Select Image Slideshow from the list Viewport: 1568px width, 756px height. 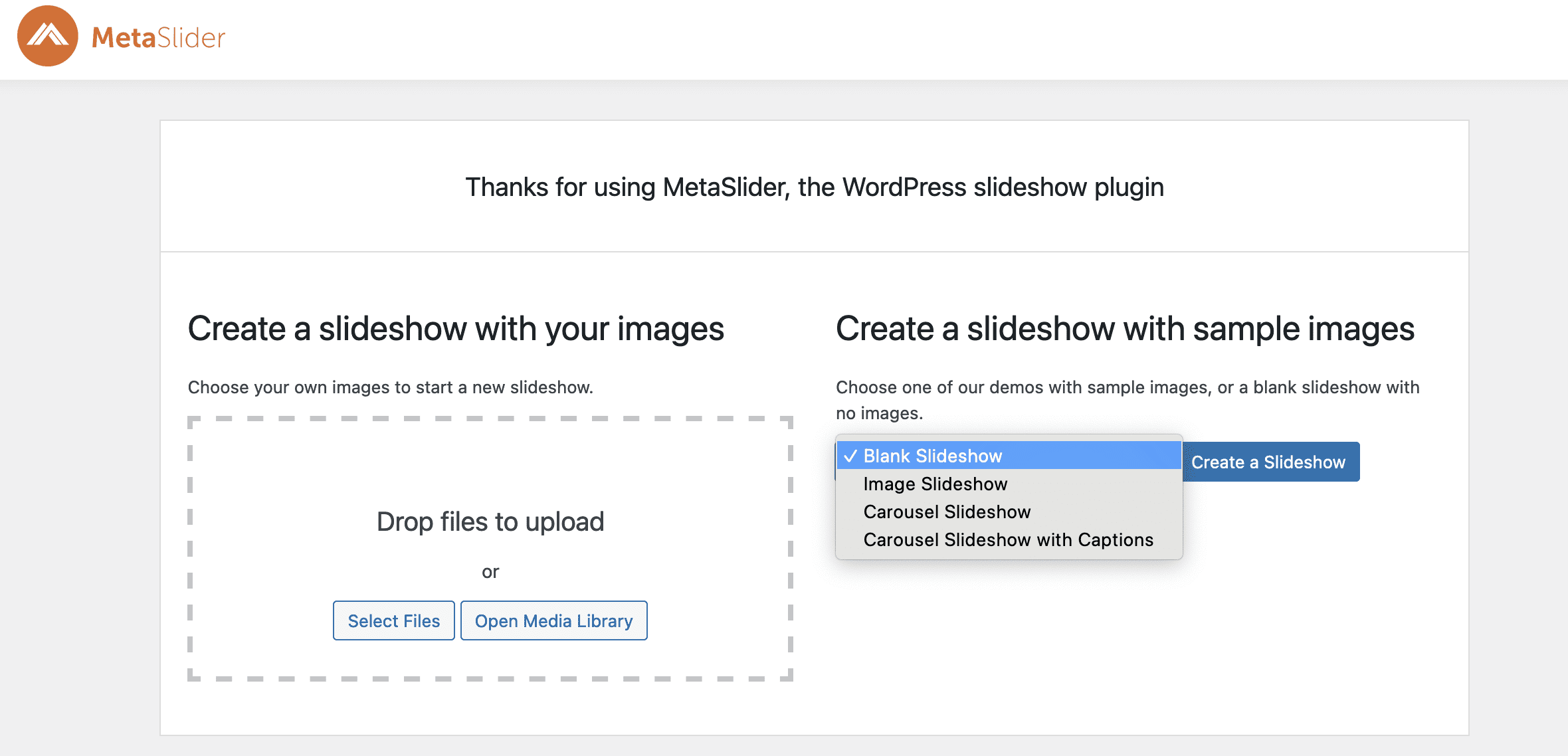click(935, 484)
